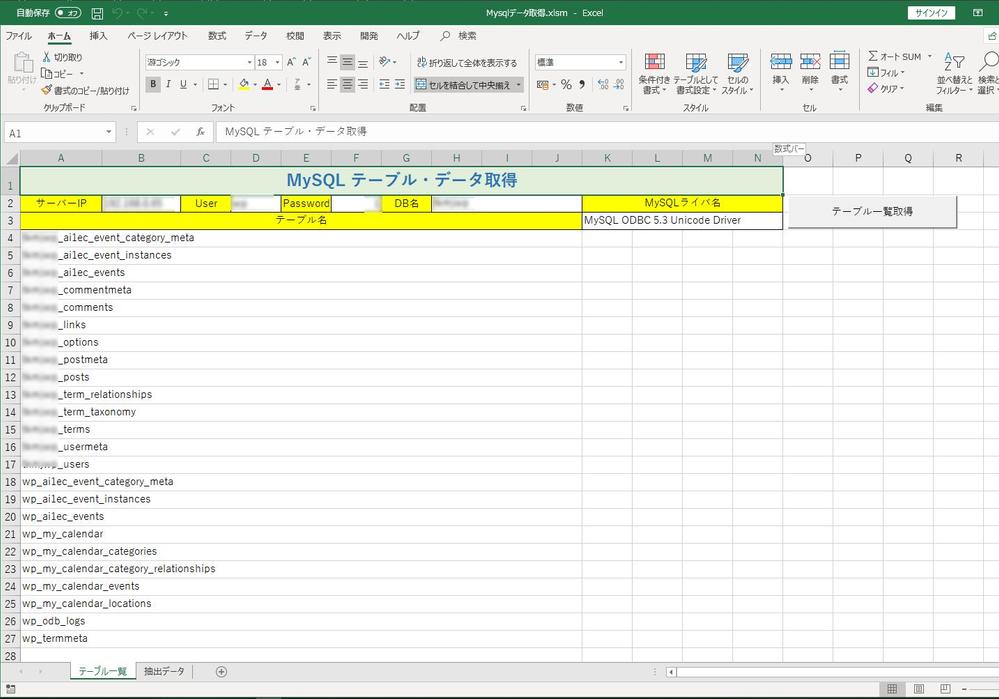This screenshot has width=999, height=699.
Task: Open the Developer (開発) ribbon tab
Action: tap(368, 36)
